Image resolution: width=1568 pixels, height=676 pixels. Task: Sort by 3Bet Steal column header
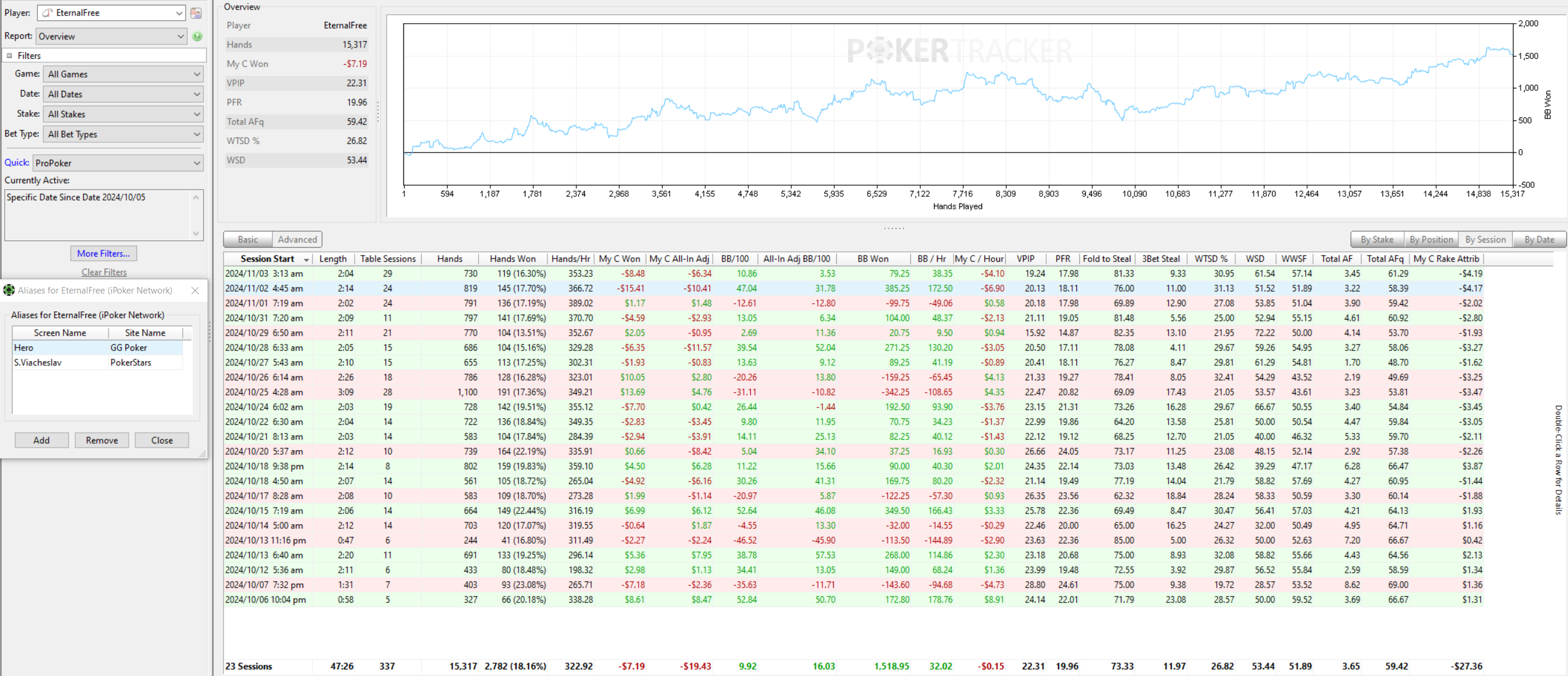pos(1161,259)
